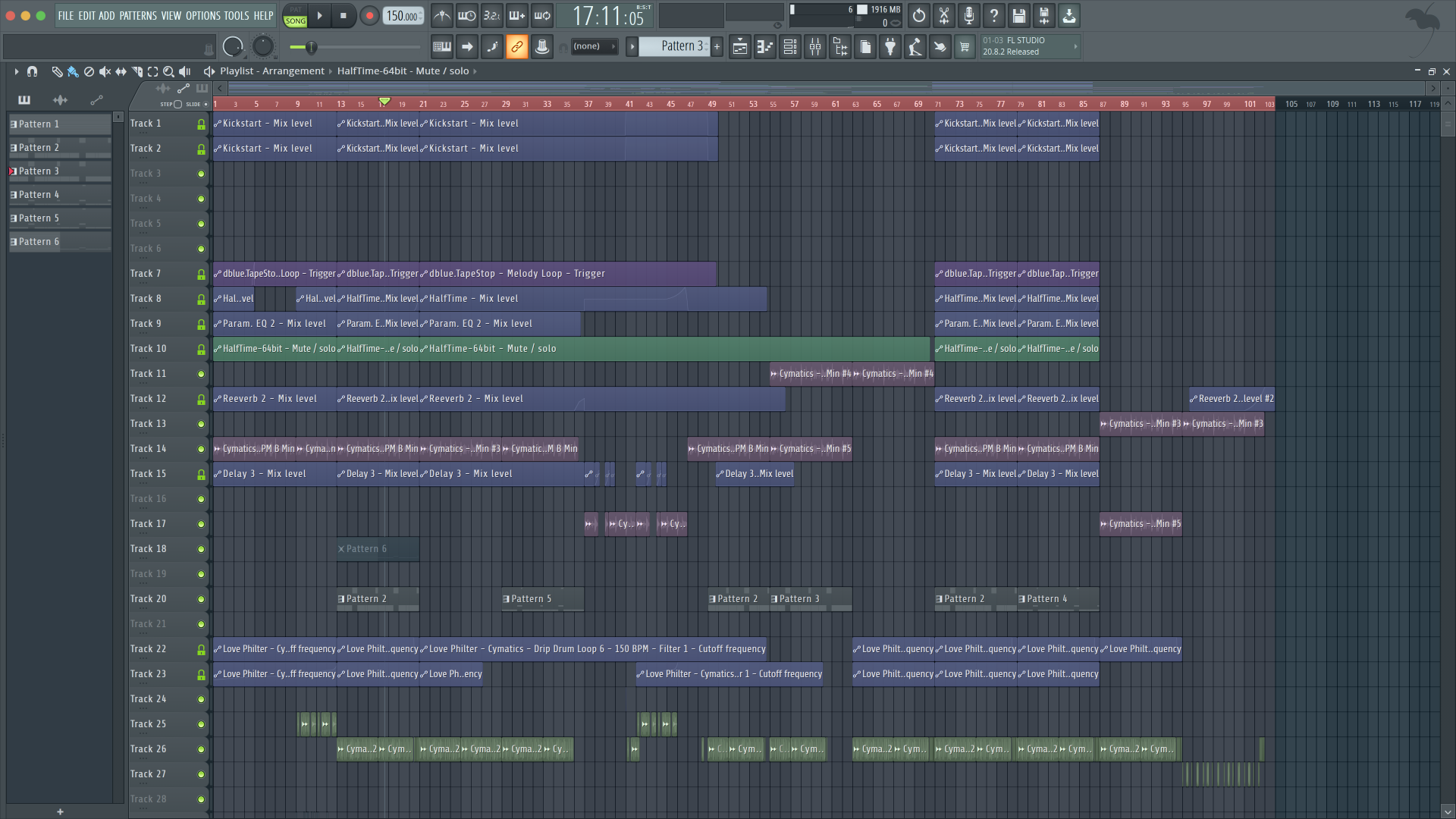Mute Track 3 using its green dot
This screenshot has height=819, width=1456.
click(x=201, y=174)
